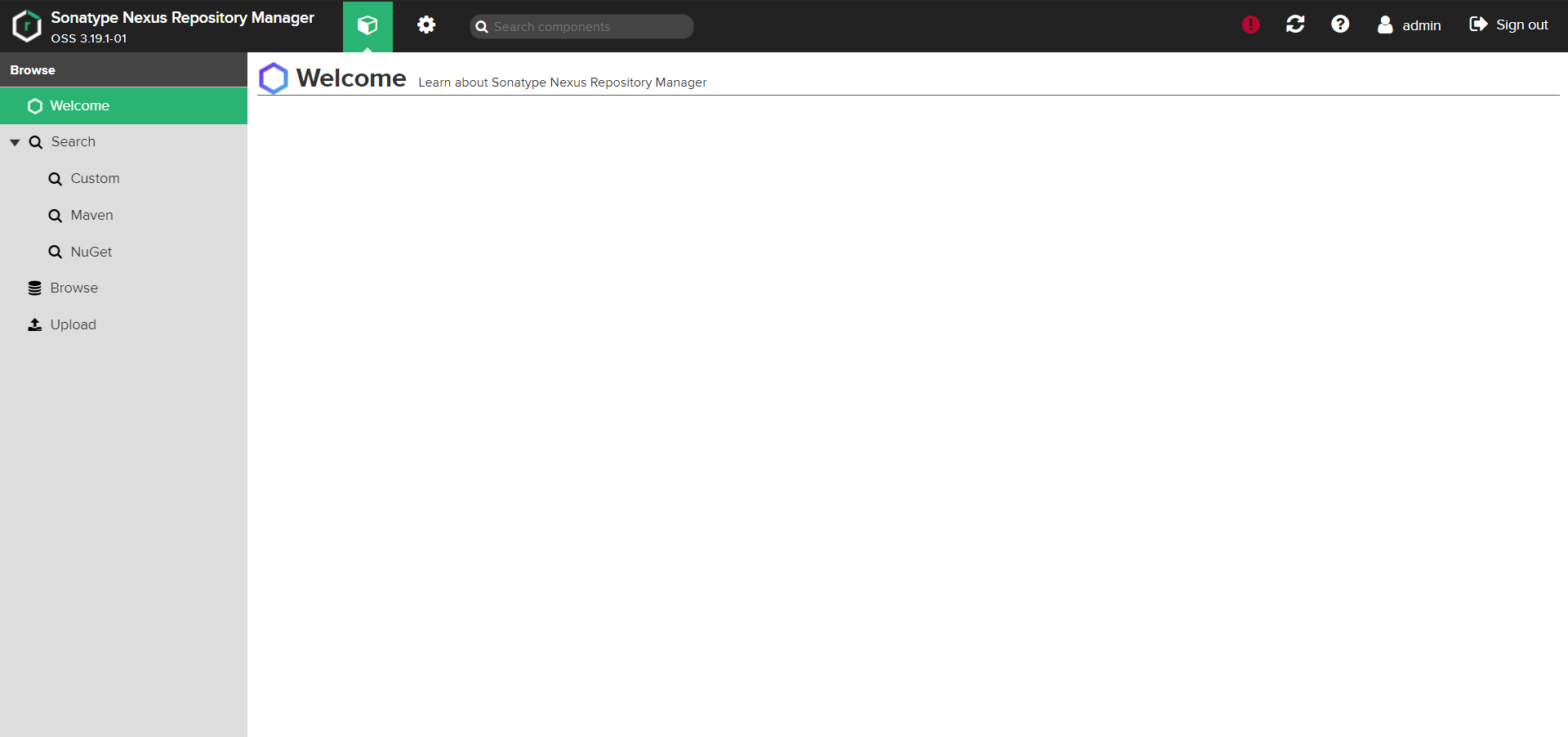
Task: Click the magnifier icon beside NuGet
Action: pos(56,252)
